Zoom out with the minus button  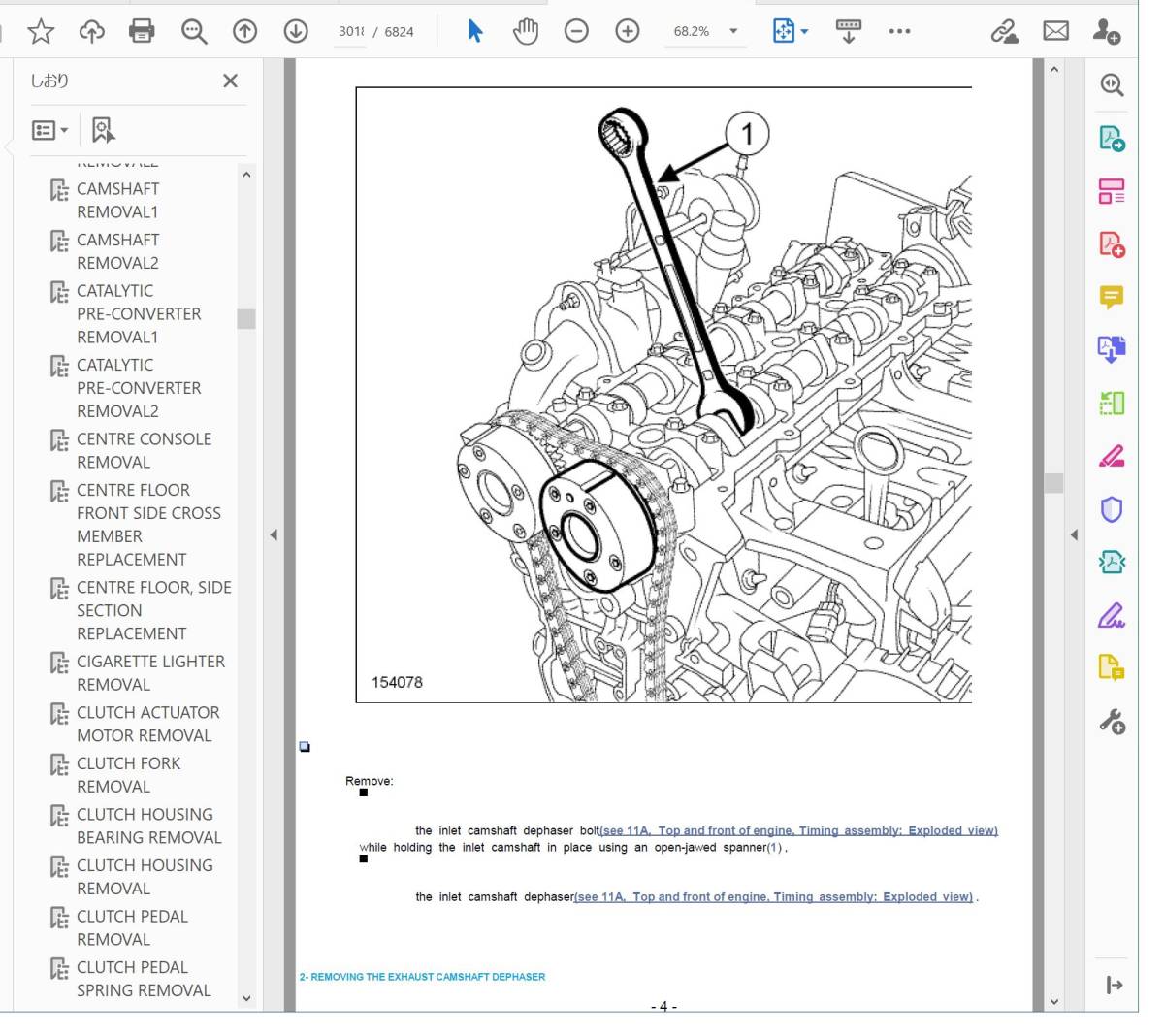pos(576,32)
